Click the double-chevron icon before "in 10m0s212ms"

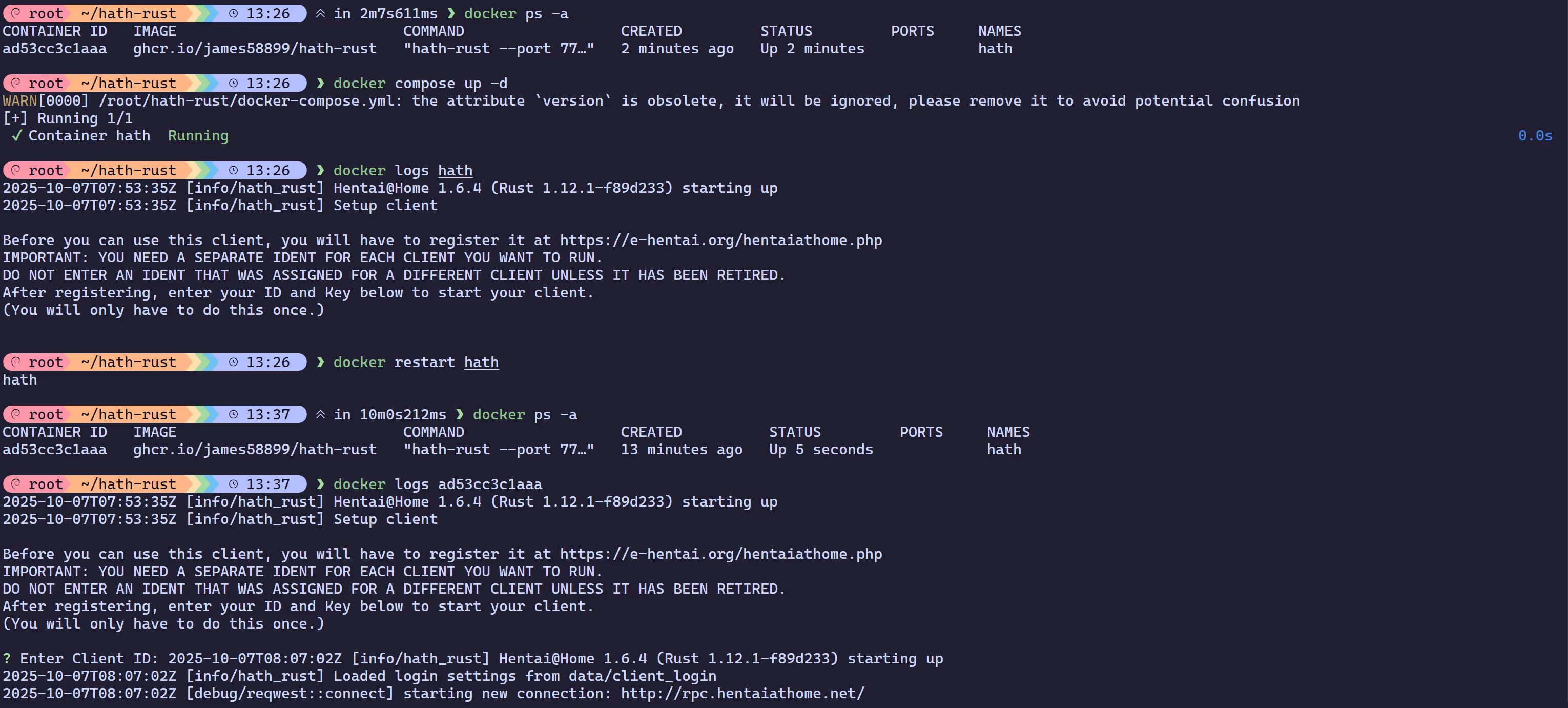pyautogui.click(x=320, y=415)
